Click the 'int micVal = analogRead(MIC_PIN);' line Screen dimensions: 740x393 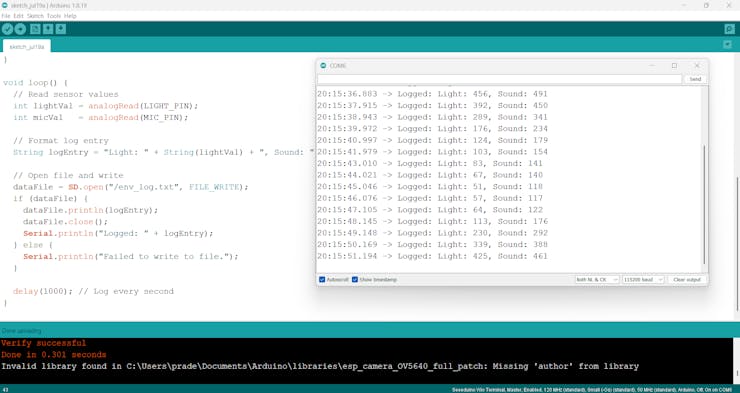click(101, 117)
